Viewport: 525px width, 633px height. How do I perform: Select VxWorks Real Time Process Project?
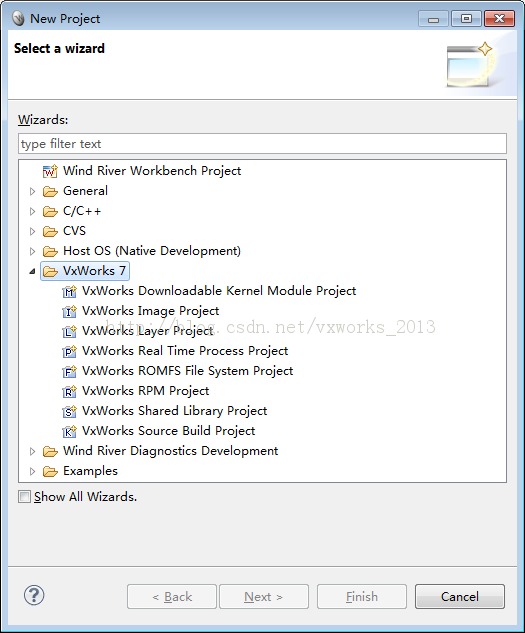coord(185,351)
